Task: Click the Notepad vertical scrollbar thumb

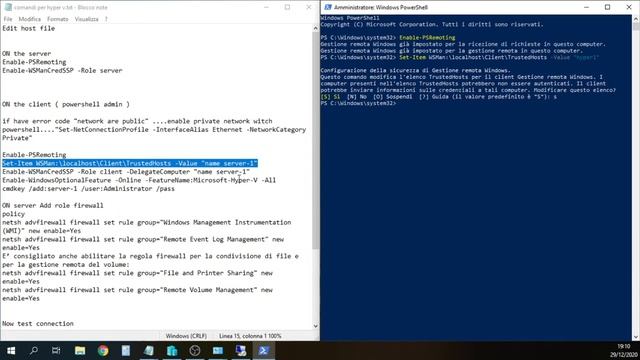Action: pyautogui.click(x=316, y=140)
